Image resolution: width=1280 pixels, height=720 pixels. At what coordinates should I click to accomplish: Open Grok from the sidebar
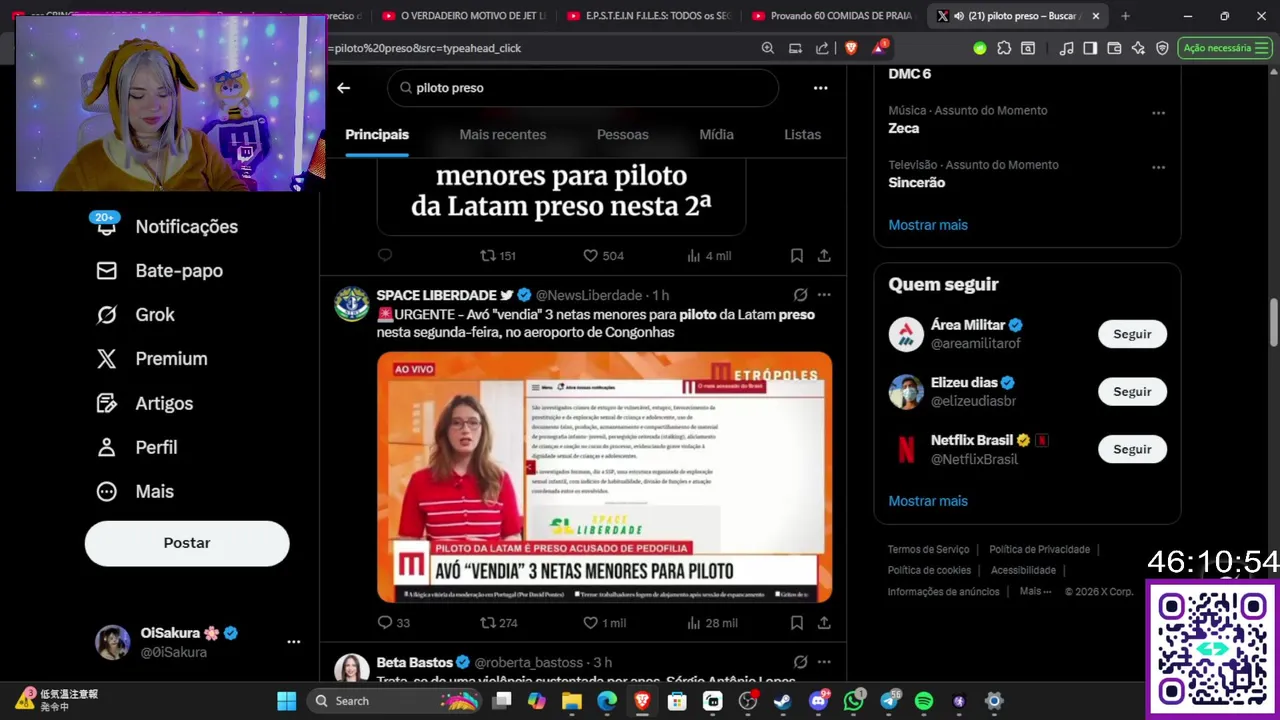(136, 315)
